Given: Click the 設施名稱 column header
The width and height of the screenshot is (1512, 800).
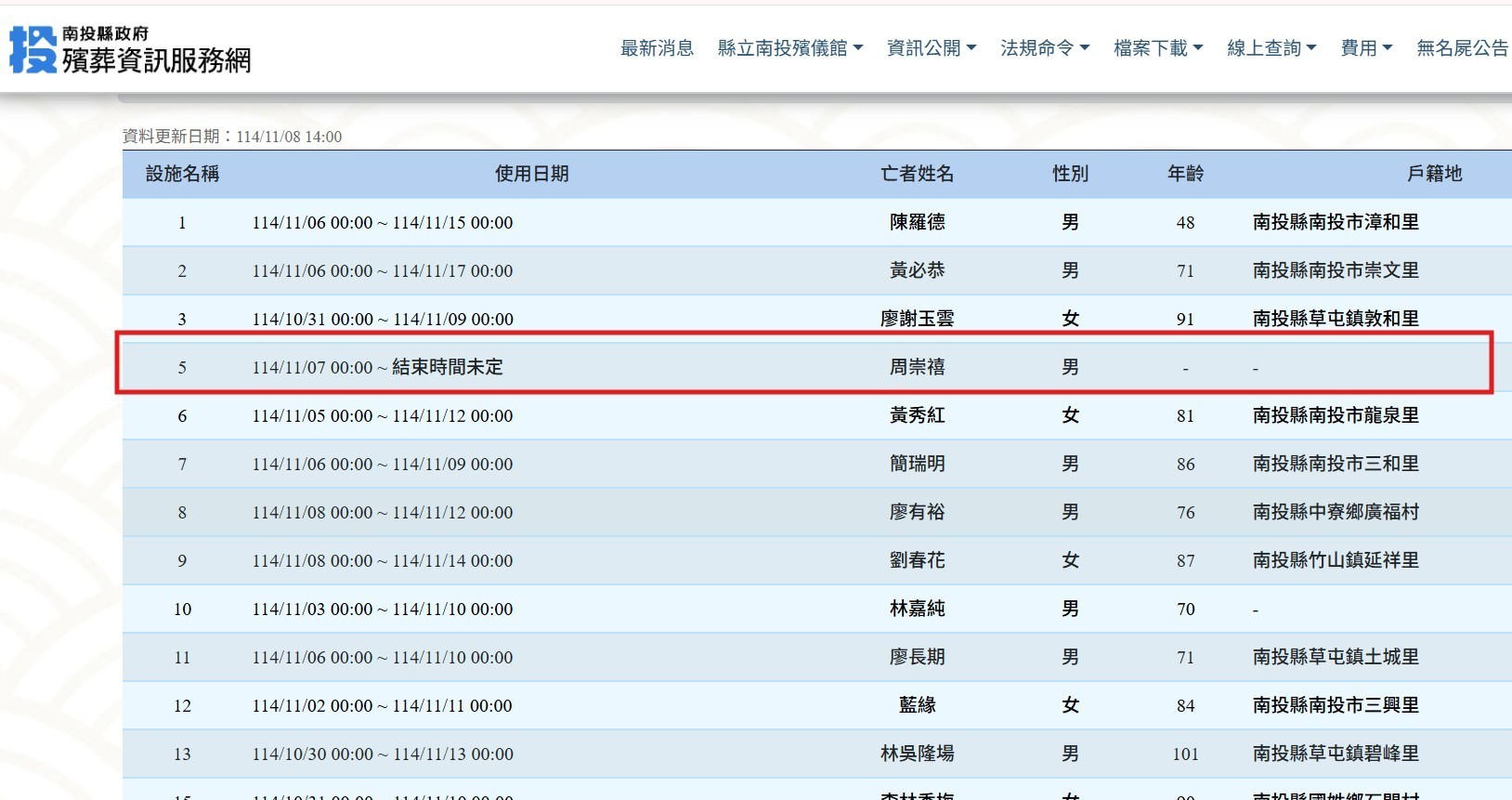Looking at the screenshot, I should 182,174.
